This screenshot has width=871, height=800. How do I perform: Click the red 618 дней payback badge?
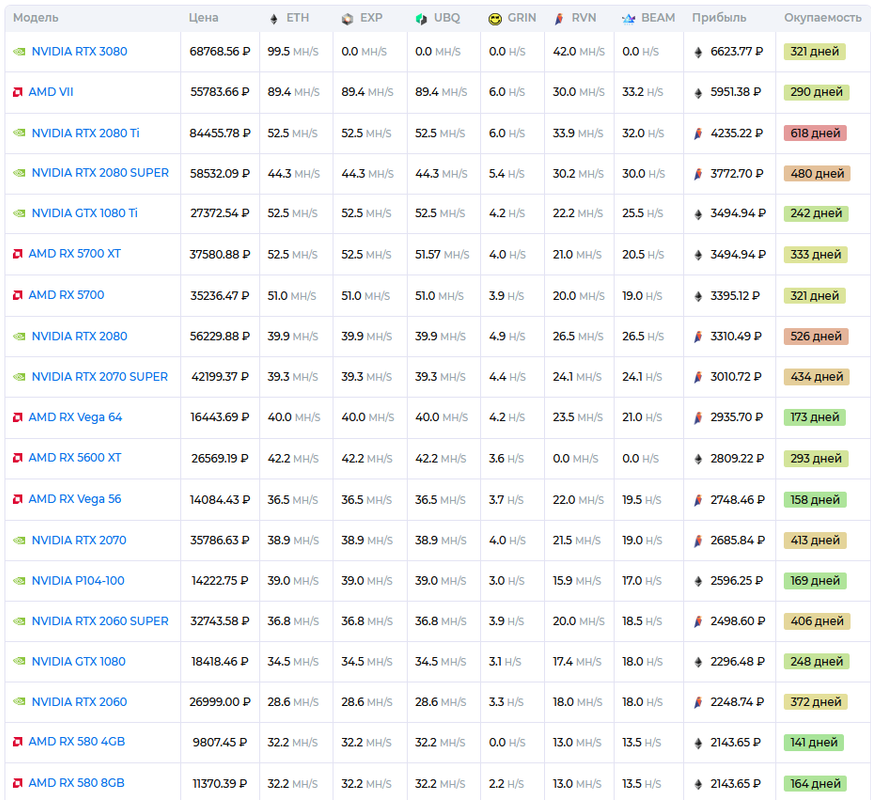815,133
